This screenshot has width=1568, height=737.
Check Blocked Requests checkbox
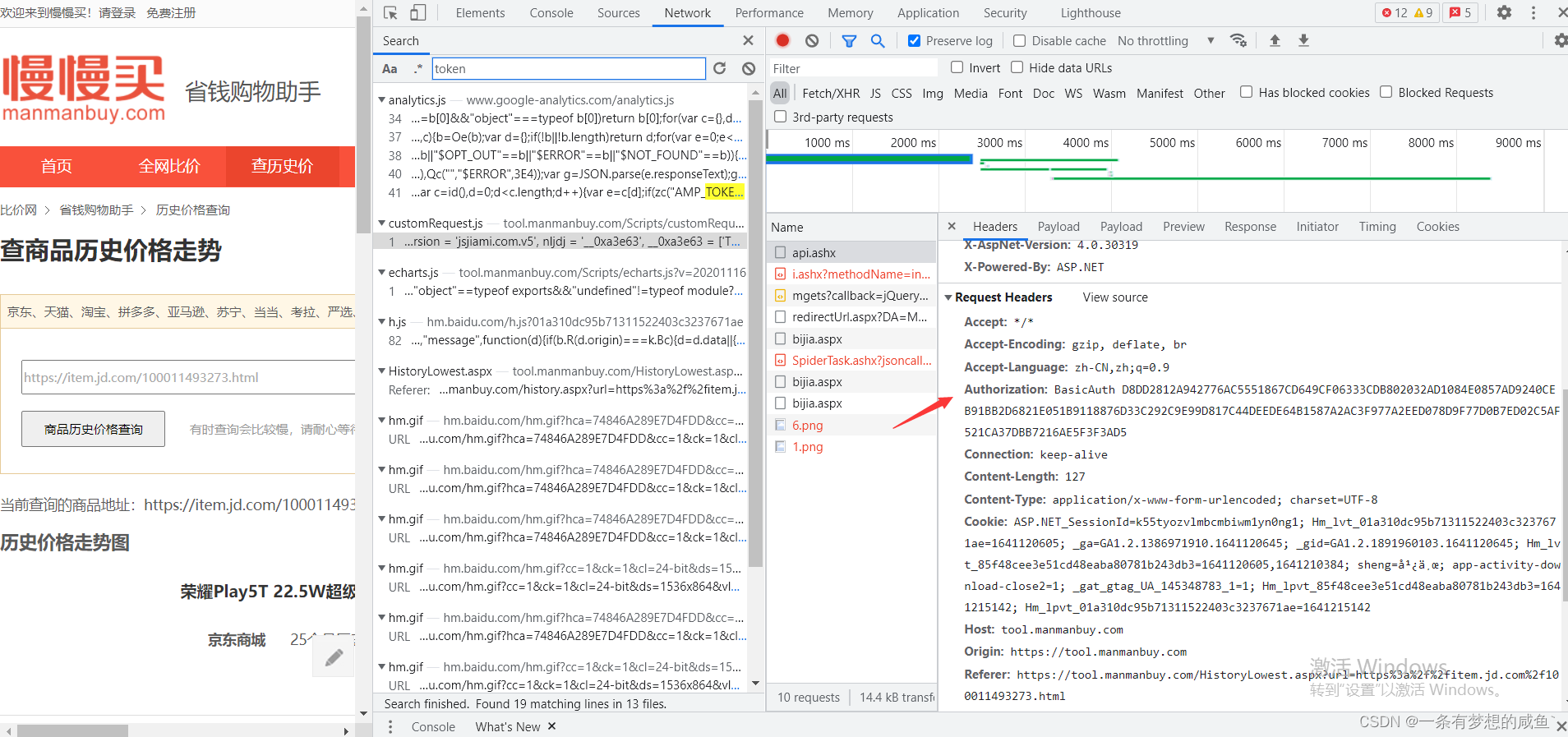[1386, 92]
